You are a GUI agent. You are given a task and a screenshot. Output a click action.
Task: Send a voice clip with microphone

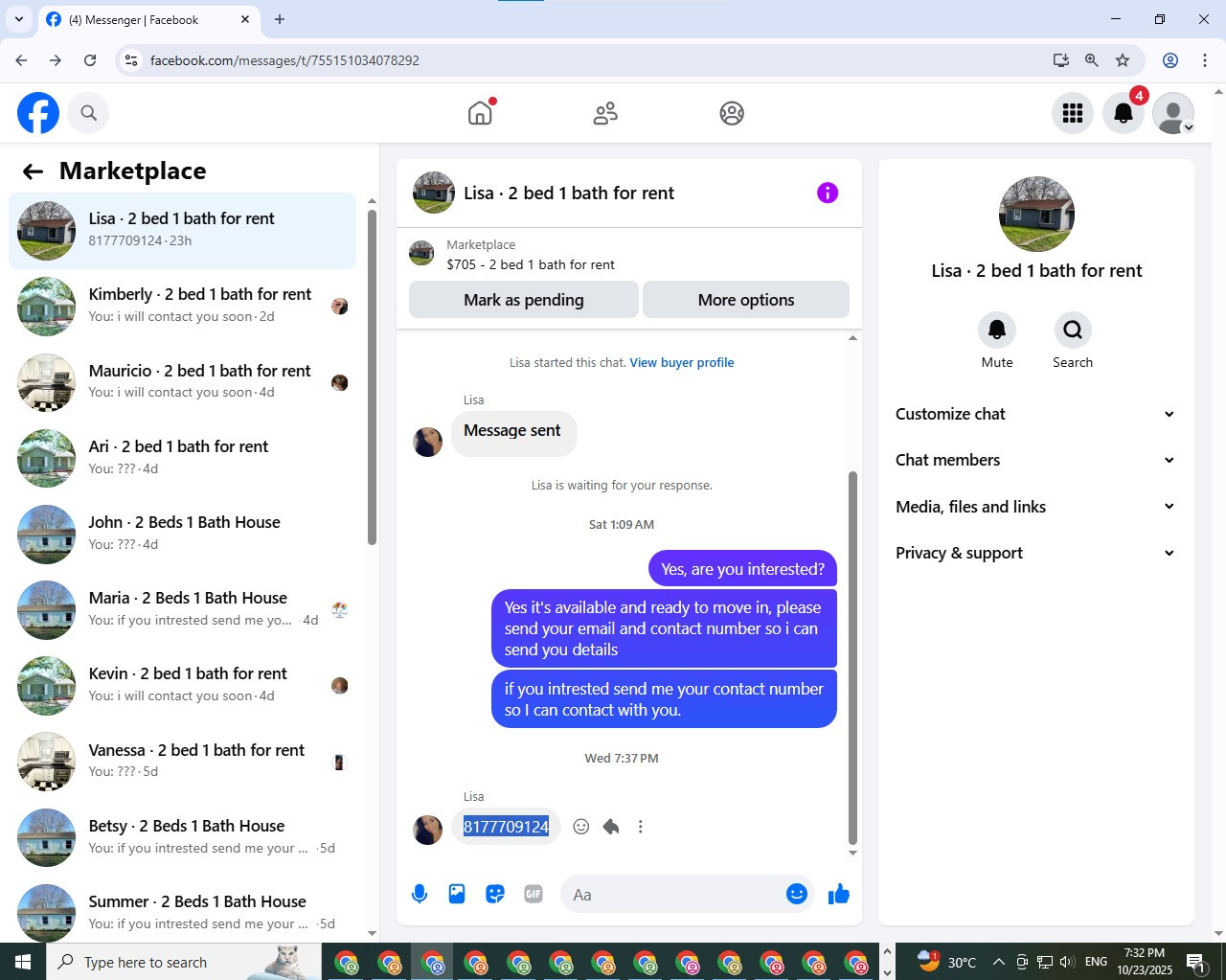pyautogui.click(x=420, y=894)
